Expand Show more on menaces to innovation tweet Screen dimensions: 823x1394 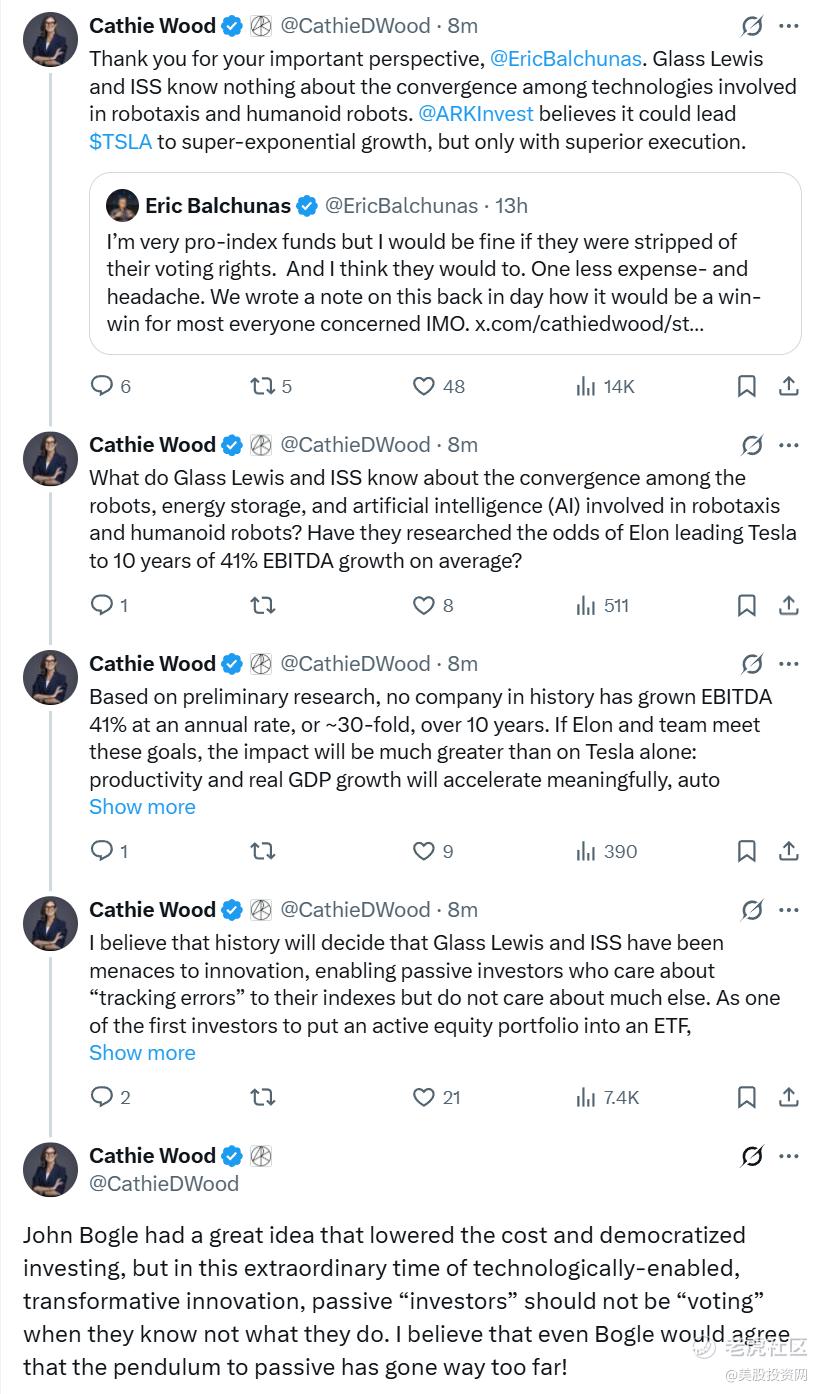coord(142,1053)
